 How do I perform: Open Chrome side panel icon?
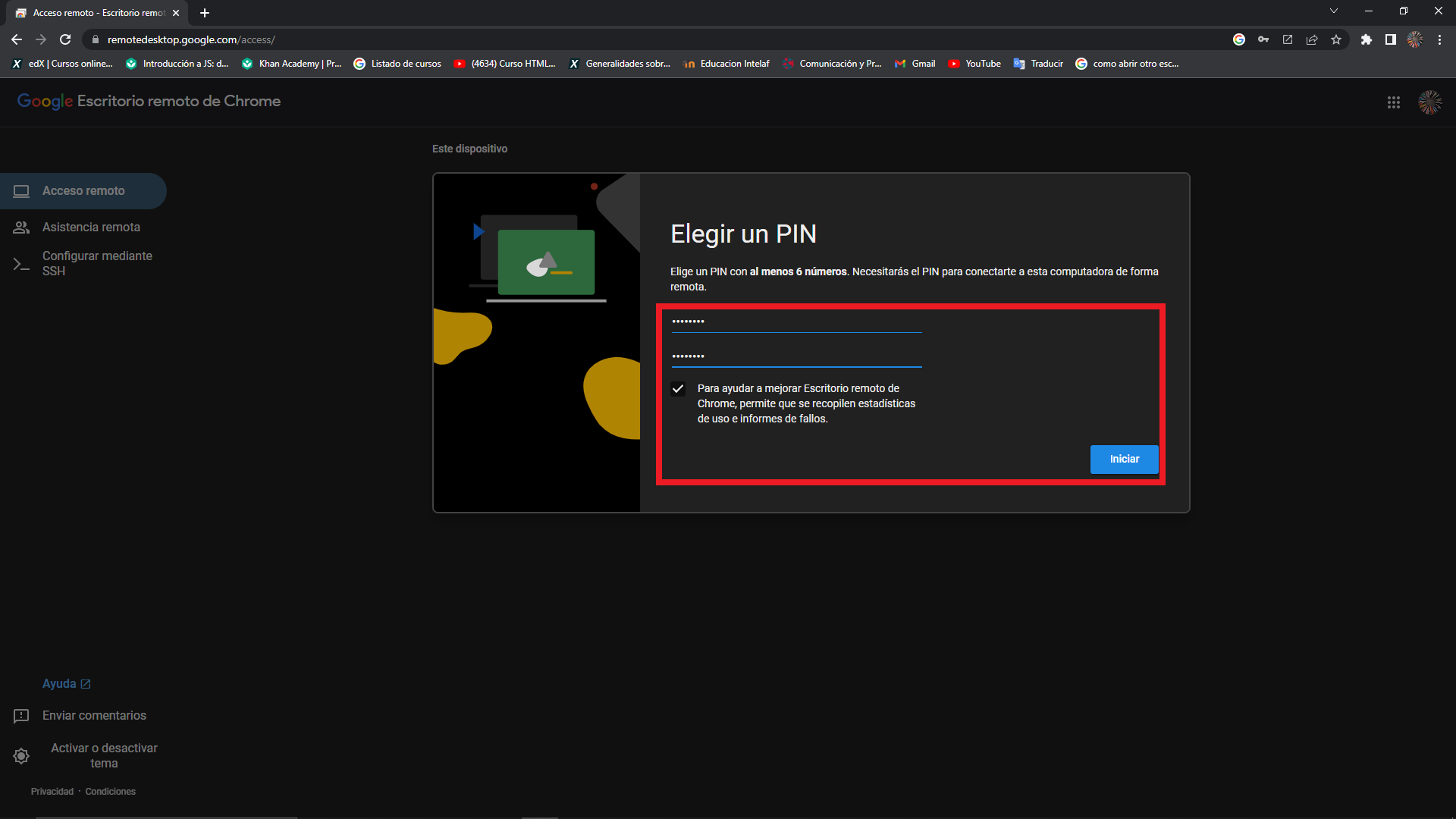point(1390,39)
